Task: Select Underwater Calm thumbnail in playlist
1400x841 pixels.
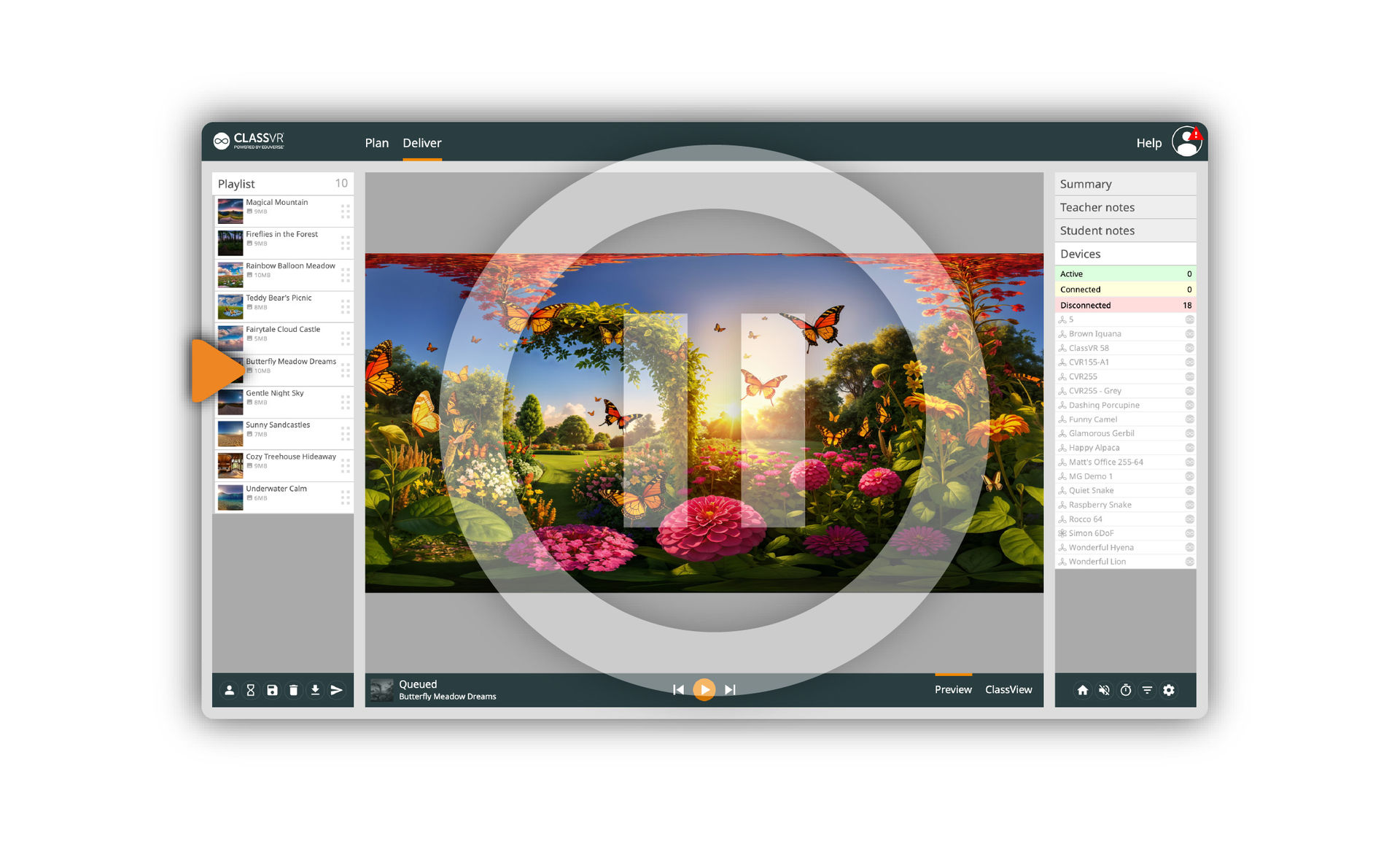Action: point(230,497)
